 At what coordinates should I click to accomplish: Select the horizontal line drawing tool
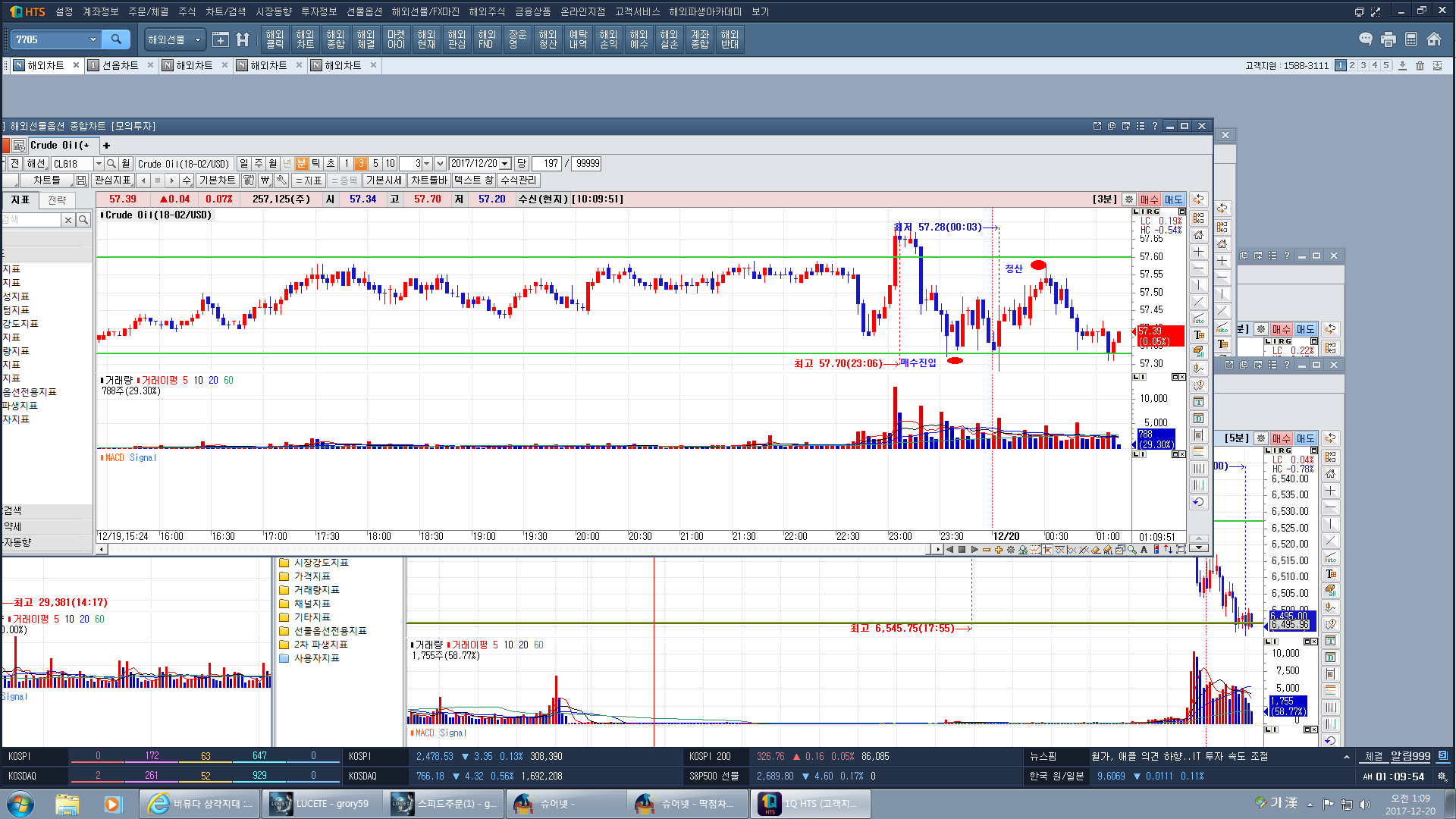(1198, 268)
